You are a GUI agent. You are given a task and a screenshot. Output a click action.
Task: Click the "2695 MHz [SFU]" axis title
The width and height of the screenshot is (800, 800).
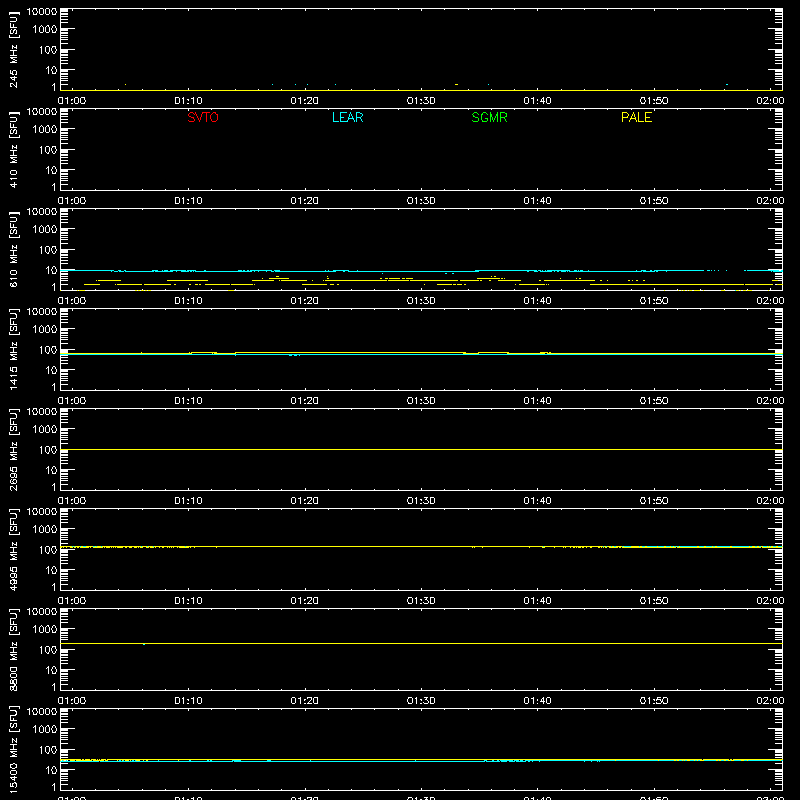[x=13, y=449]
